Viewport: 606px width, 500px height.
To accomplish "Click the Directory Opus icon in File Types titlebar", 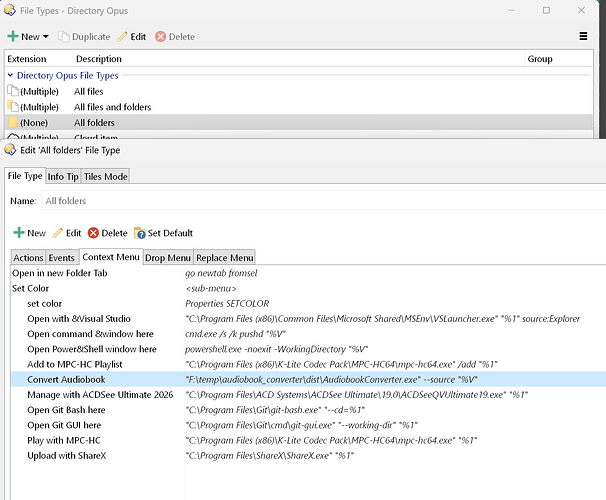I will [x=10, y=10].
